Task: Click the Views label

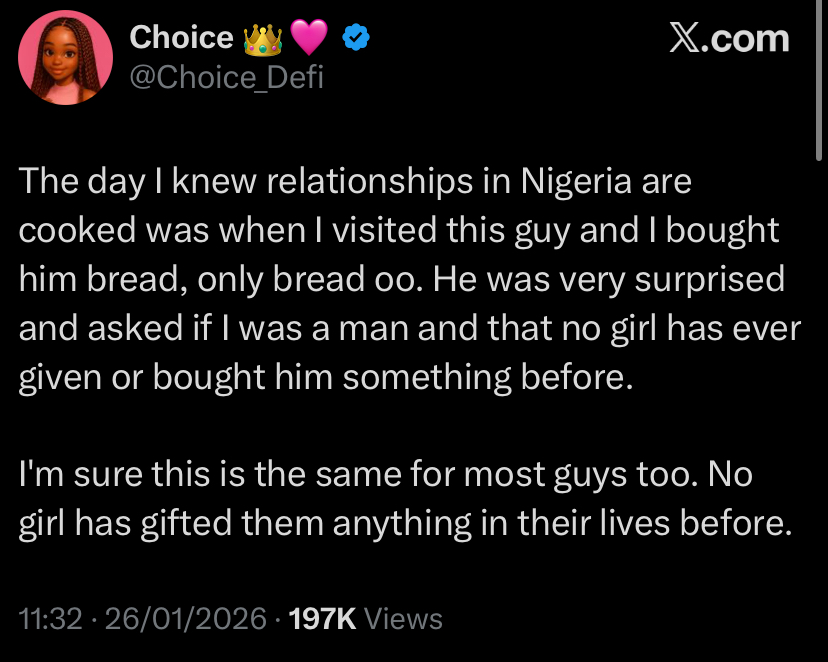Action: (403, 619)
